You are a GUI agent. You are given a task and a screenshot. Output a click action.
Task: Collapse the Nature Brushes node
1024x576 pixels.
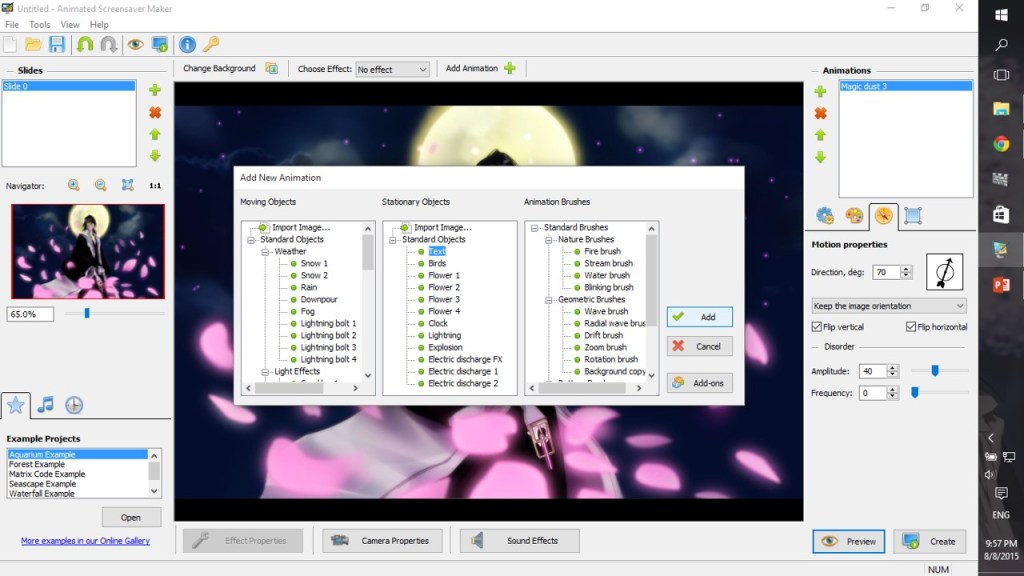coord(549,240)
